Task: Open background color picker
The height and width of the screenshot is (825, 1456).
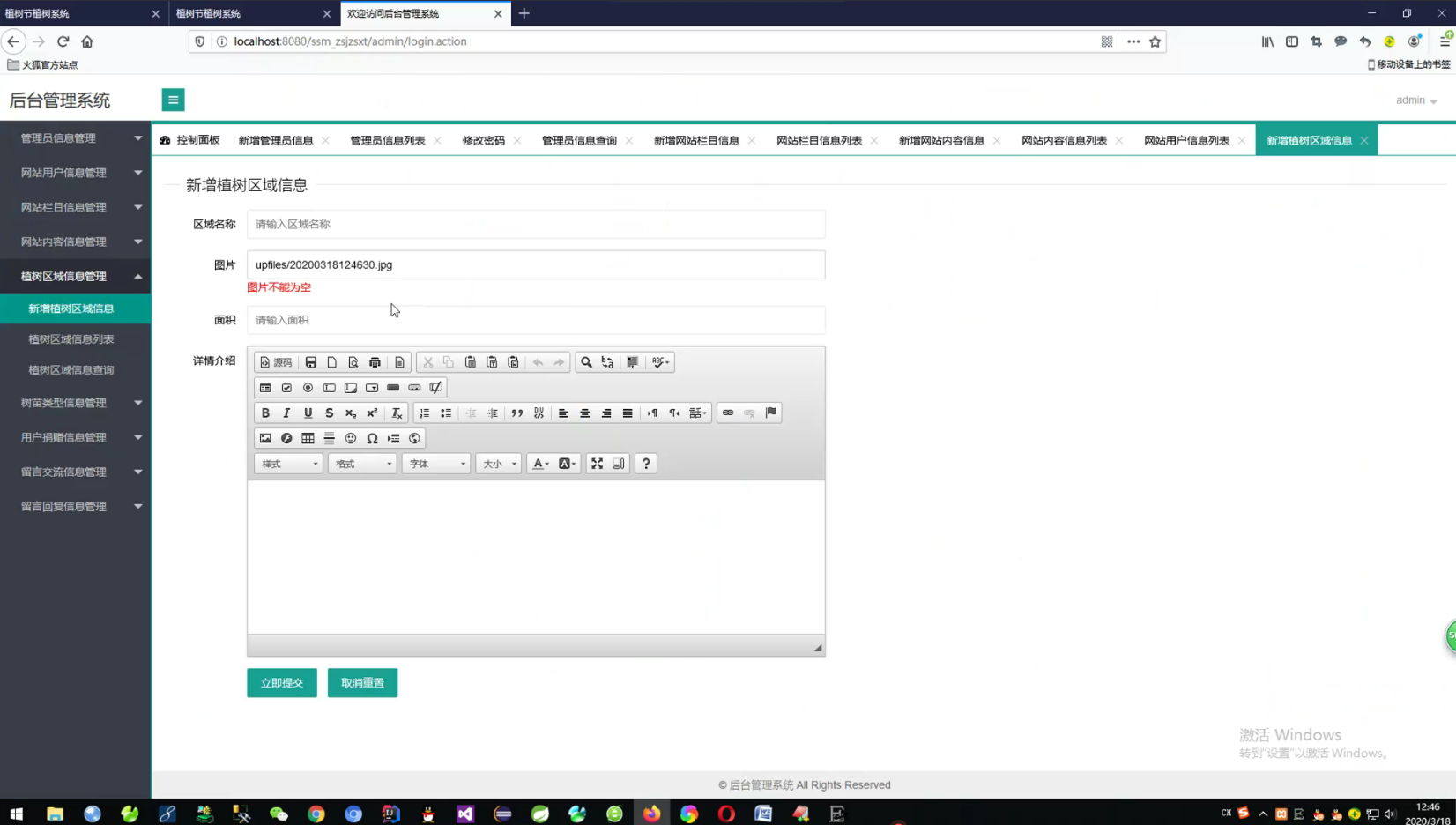Action: (567, 464)
